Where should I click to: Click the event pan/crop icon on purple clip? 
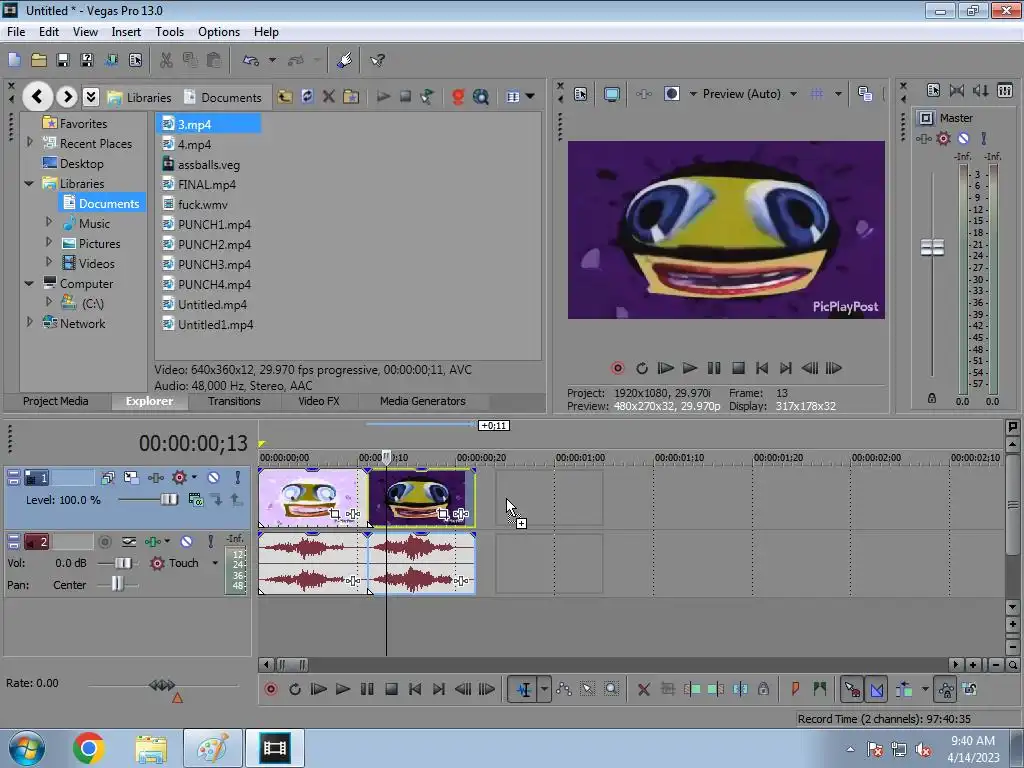pyautogui.click(x=443, y=514)
